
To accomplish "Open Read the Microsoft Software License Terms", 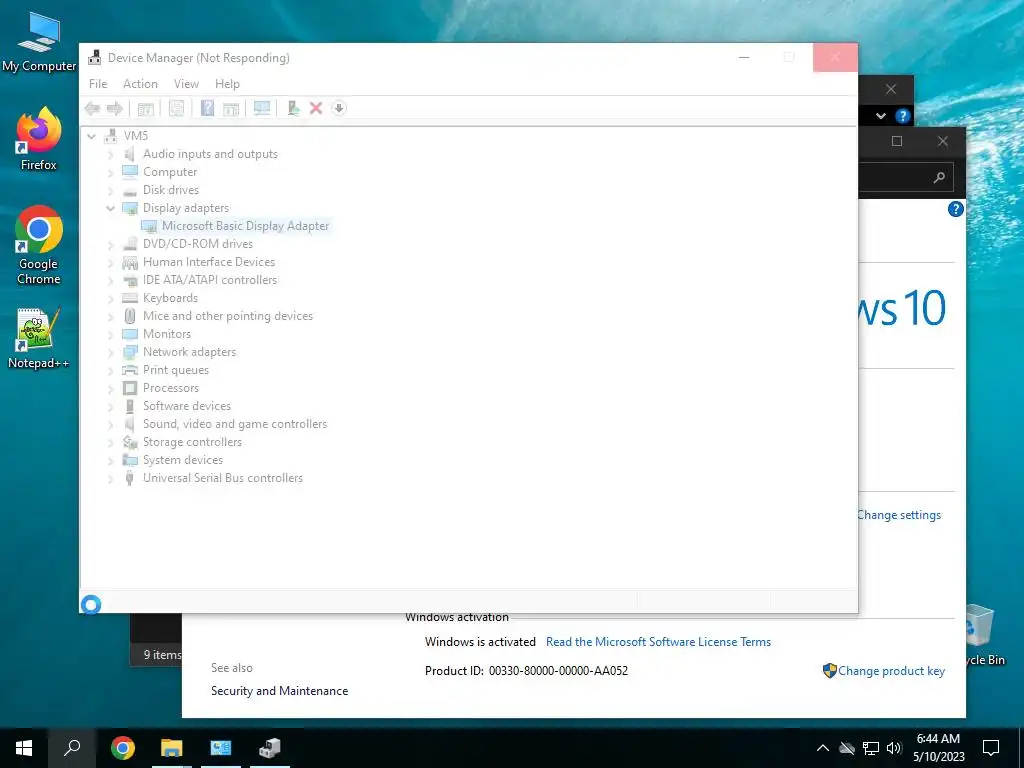I will point(658,642).
